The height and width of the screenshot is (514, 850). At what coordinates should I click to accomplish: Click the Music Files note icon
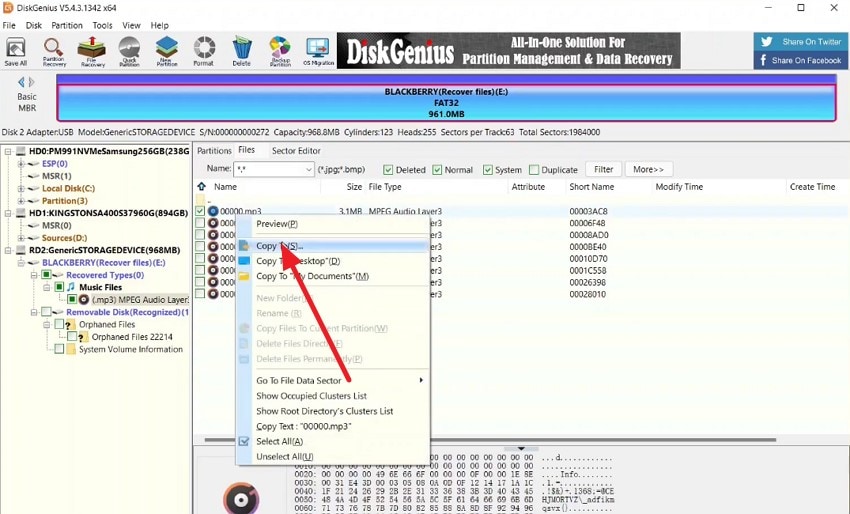click(71, 287)
